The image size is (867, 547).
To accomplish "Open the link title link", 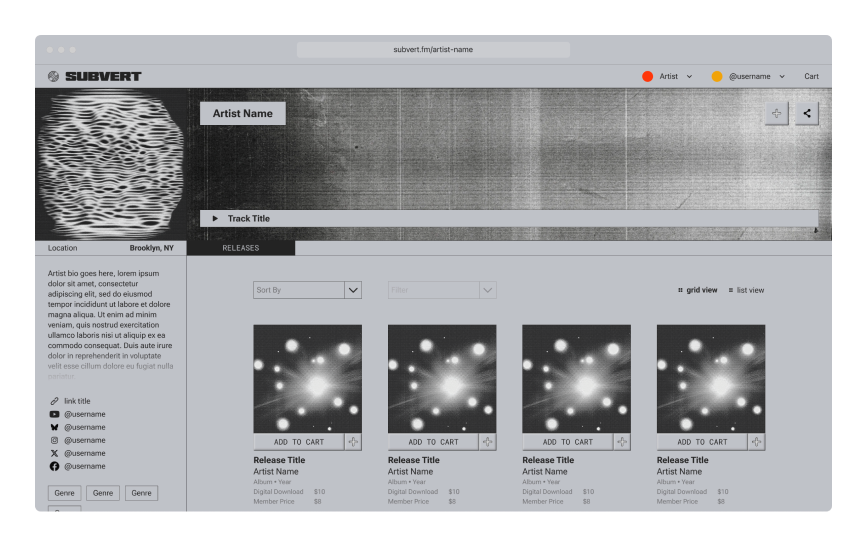I will [77, 401].
